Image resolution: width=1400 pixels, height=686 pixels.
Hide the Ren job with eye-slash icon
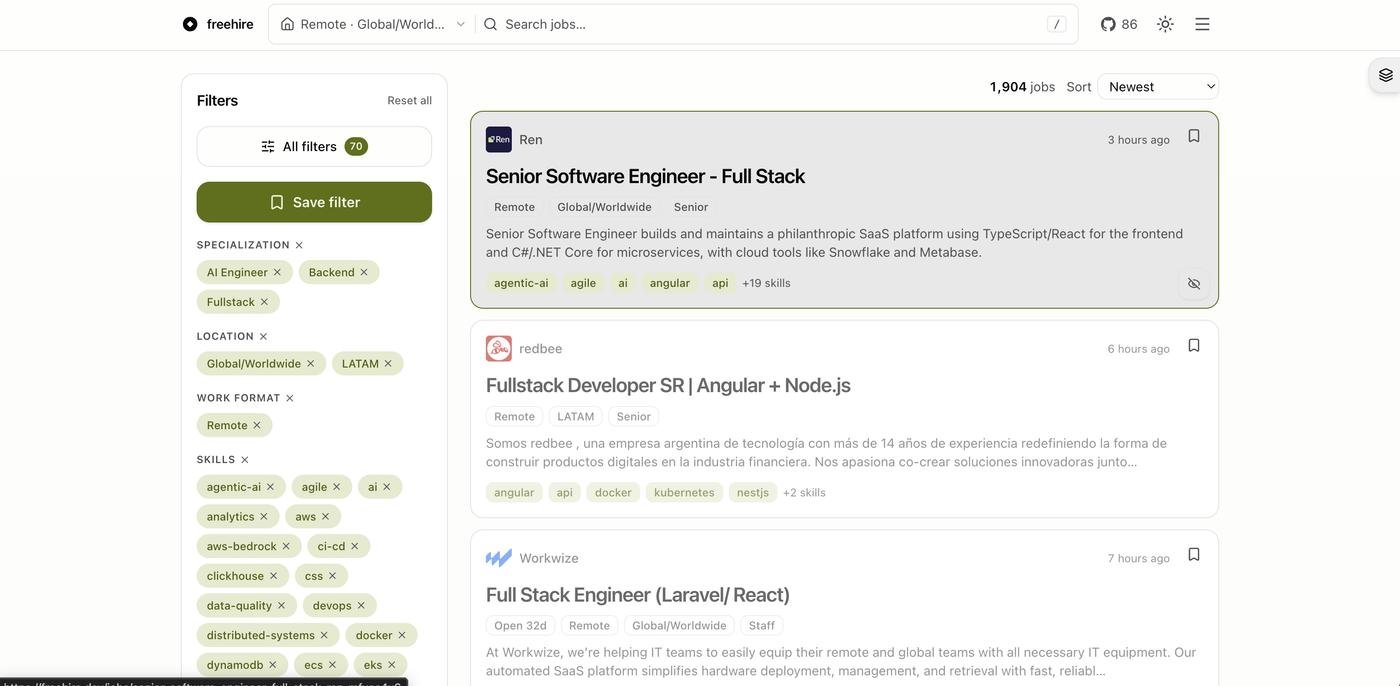[1194, 284]
